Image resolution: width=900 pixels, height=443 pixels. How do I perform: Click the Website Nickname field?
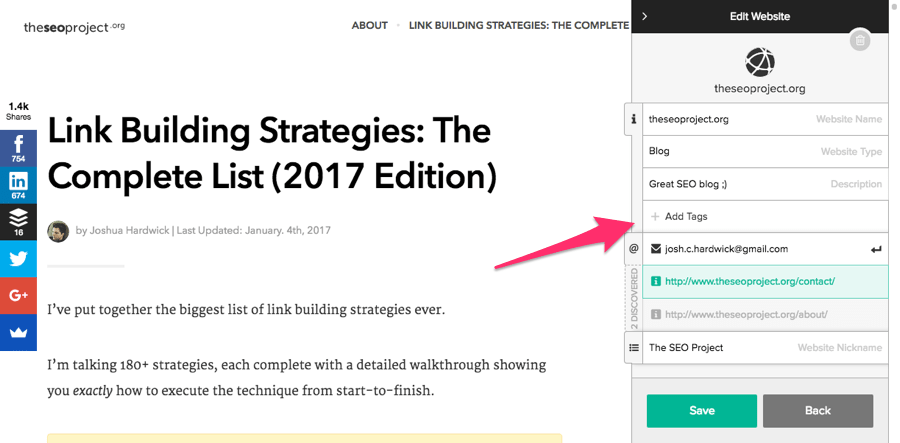764,348
